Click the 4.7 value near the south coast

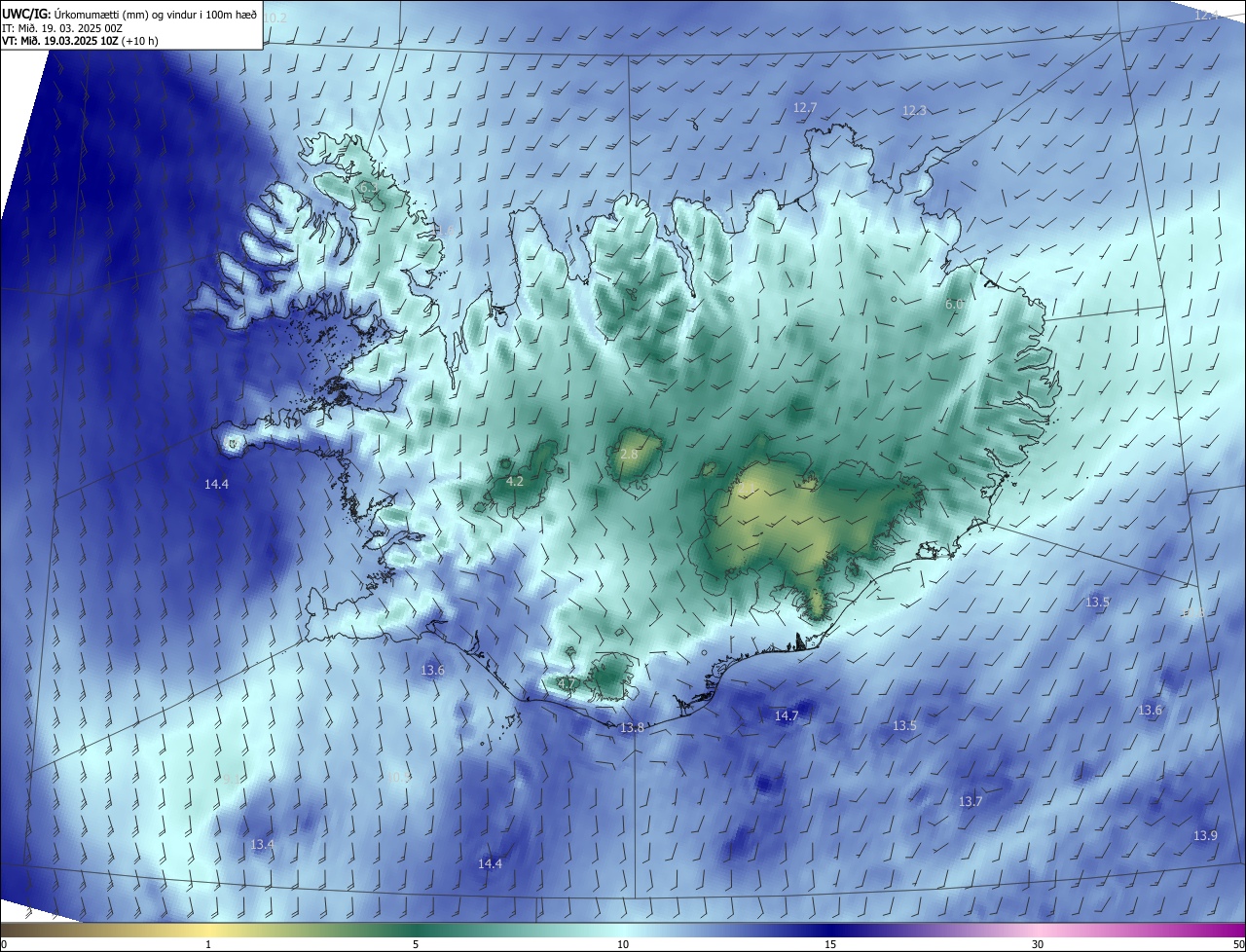pyautogui.click(x=567, y=683)
